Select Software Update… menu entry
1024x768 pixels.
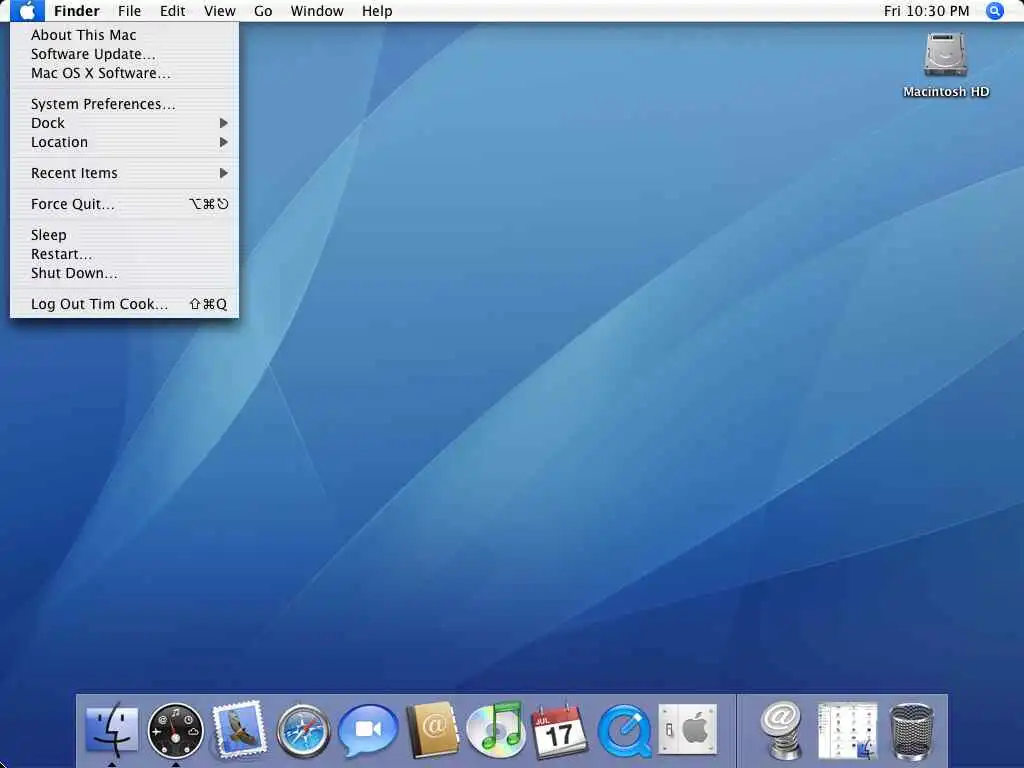coord(124,54)
